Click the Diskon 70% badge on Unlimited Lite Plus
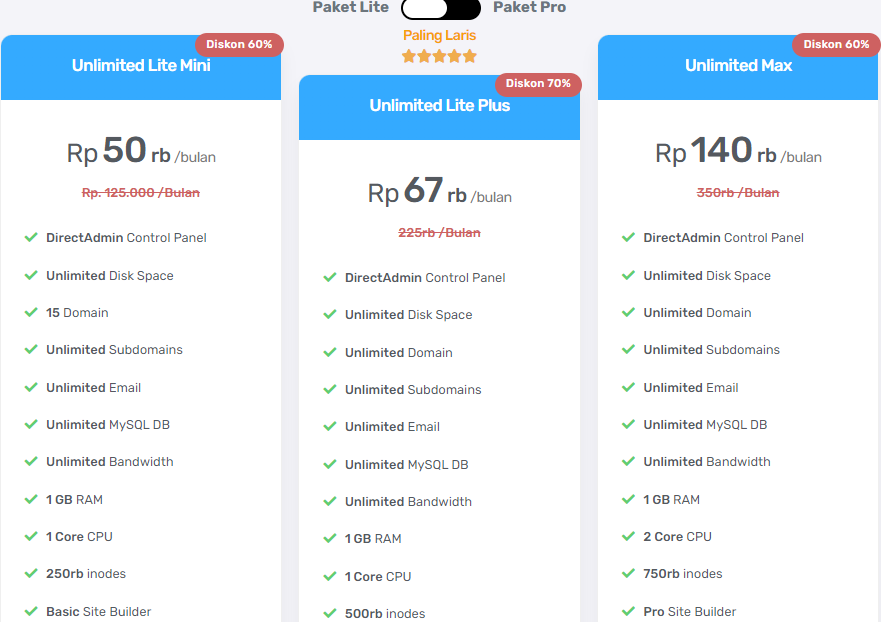 538,84
